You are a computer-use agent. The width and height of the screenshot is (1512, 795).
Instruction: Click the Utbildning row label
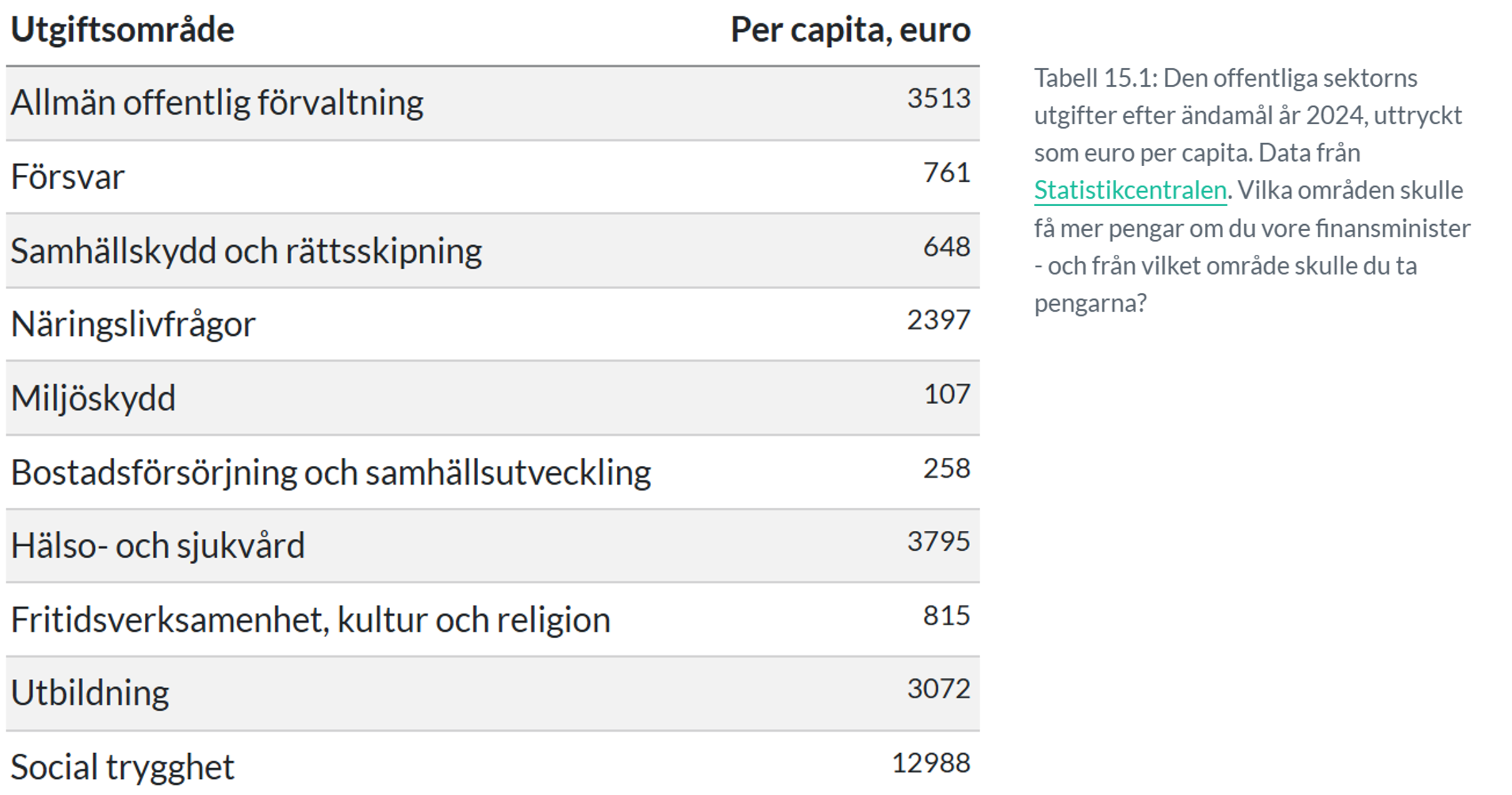90,693
